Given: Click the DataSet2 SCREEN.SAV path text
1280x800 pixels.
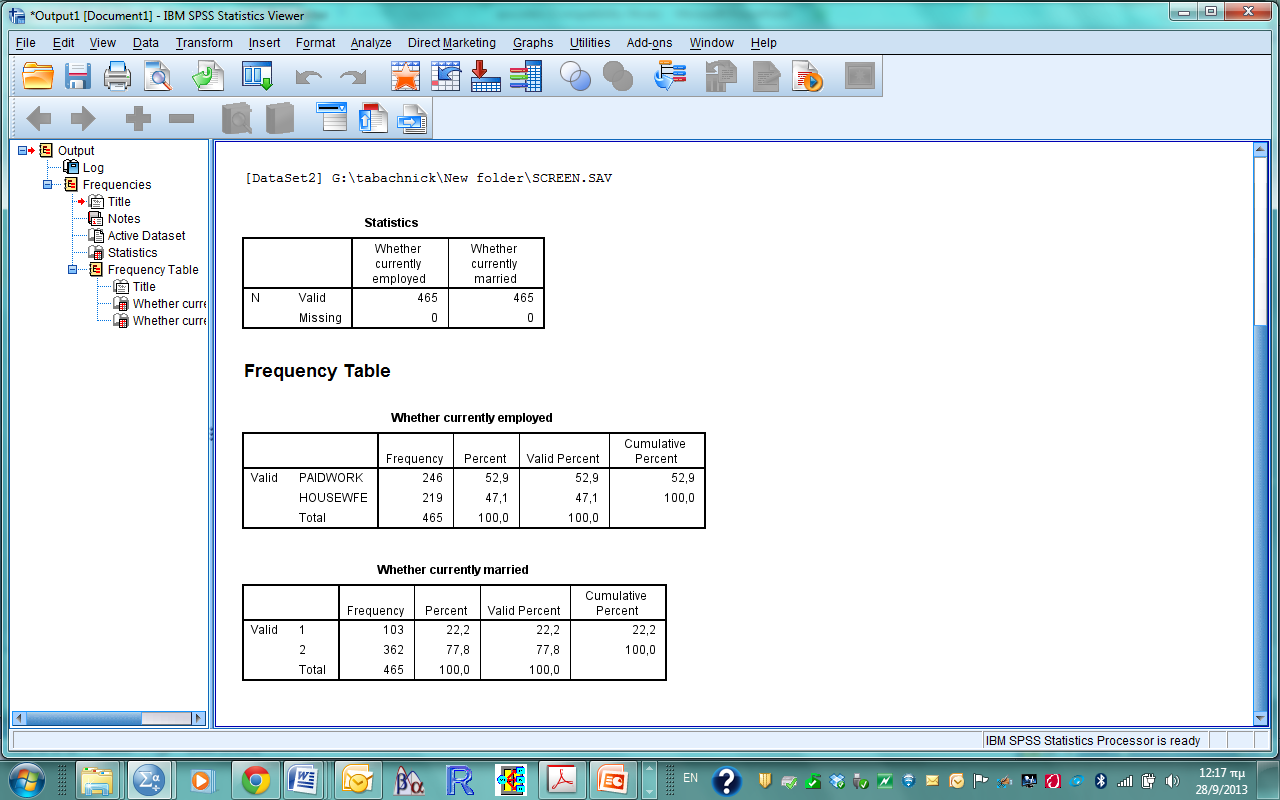Looking at the screenshot, I should (428, 179).
